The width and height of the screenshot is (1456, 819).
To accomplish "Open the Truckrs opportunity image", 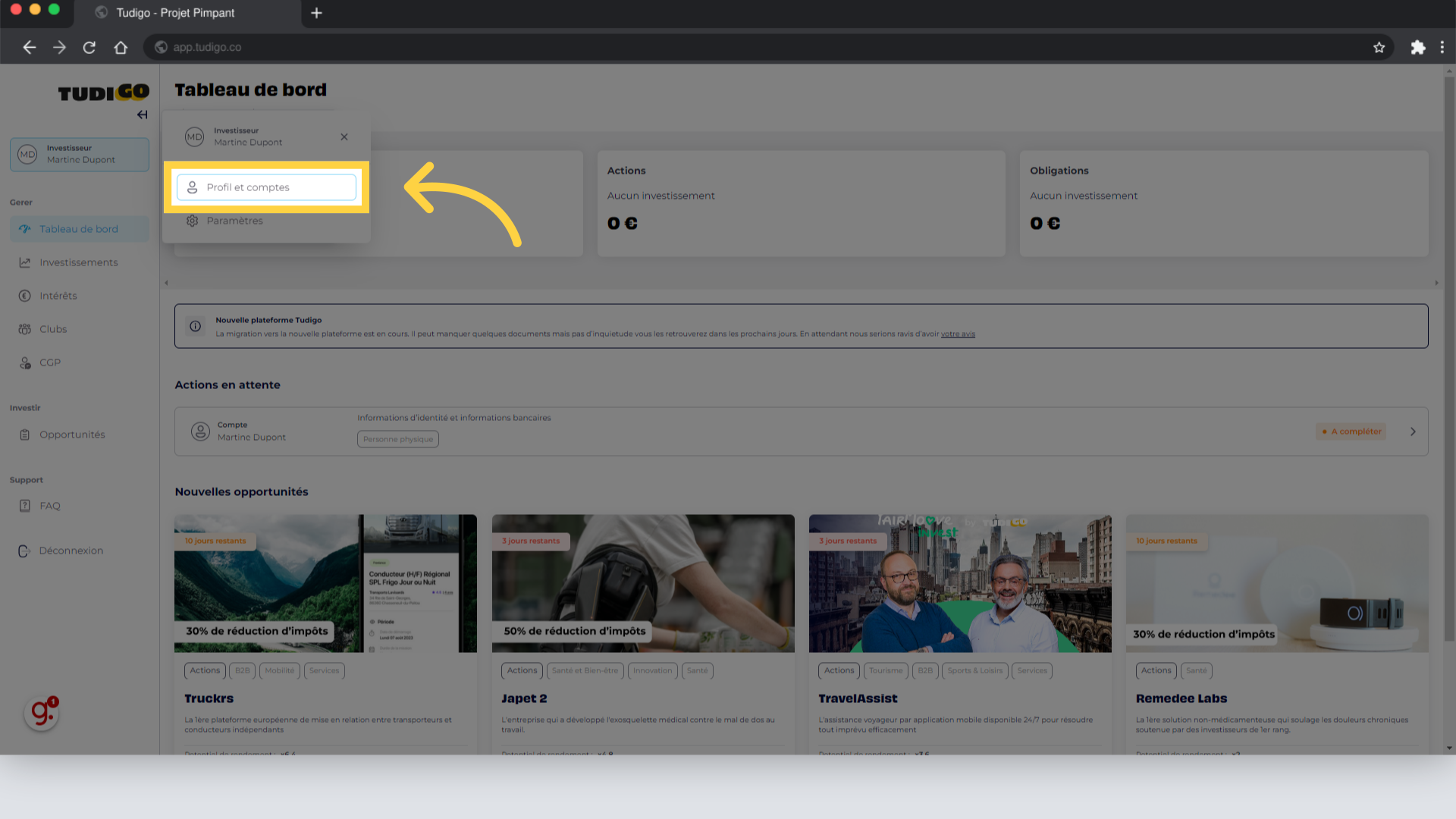I will coord(326,583).
